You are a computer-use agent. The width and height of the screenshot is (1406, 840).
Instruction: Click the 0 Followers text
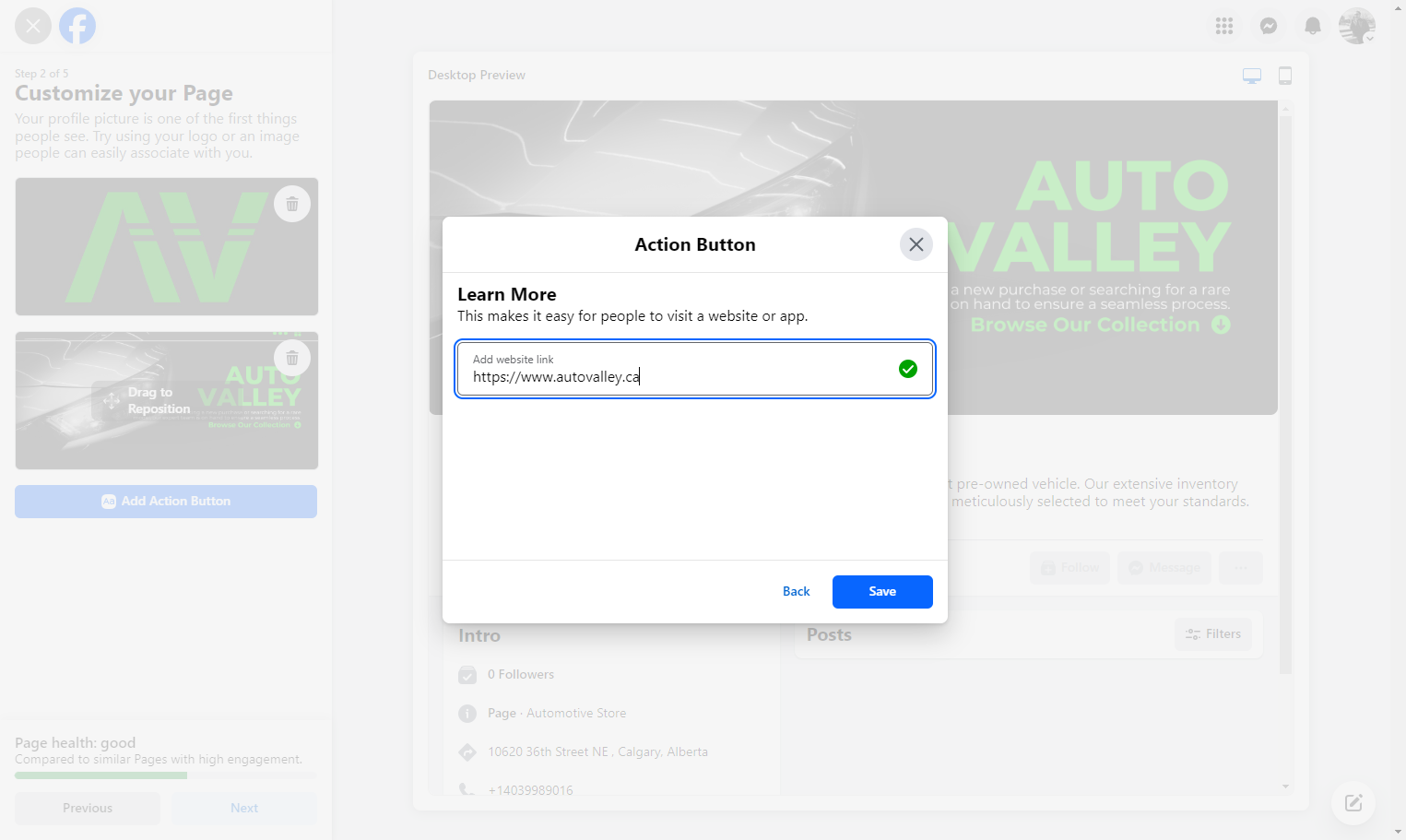pyautogui.click(x=521, y=675)
